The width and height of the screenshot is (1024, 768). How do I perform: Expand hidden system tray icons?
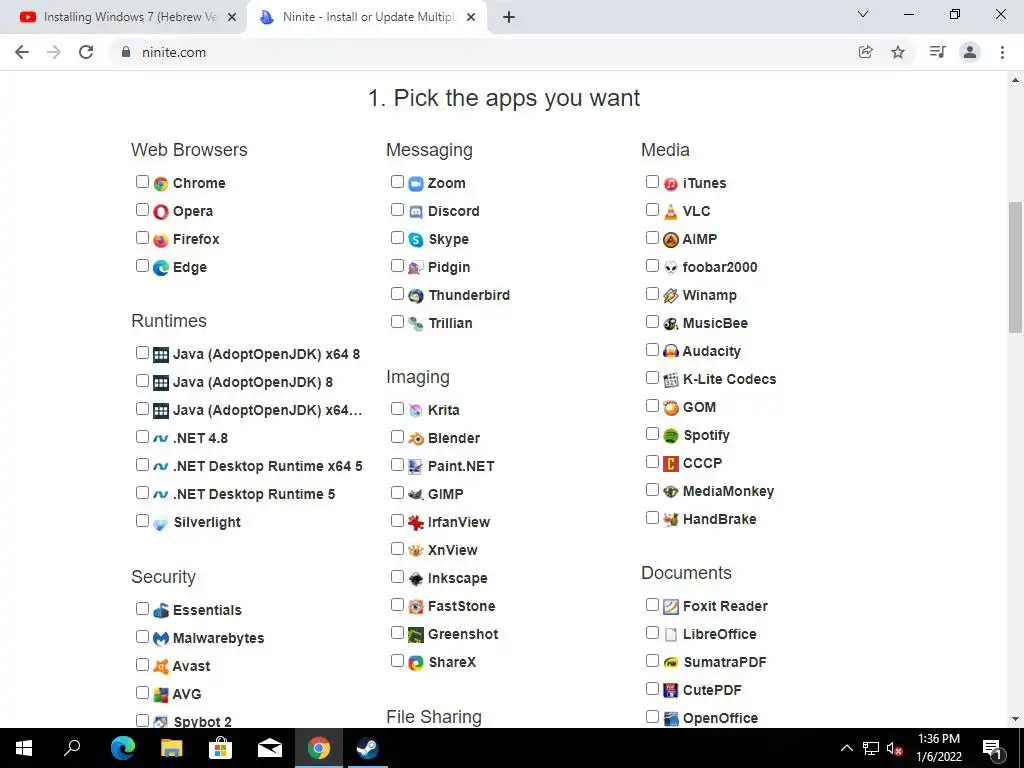point(846,748)
